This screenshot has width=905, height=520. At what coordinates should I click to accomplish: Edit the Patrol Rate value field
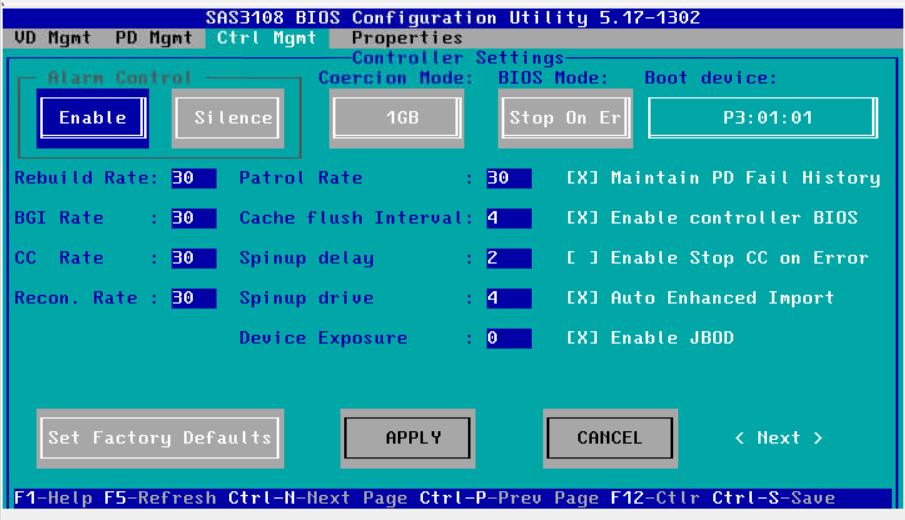pos(509,178)
